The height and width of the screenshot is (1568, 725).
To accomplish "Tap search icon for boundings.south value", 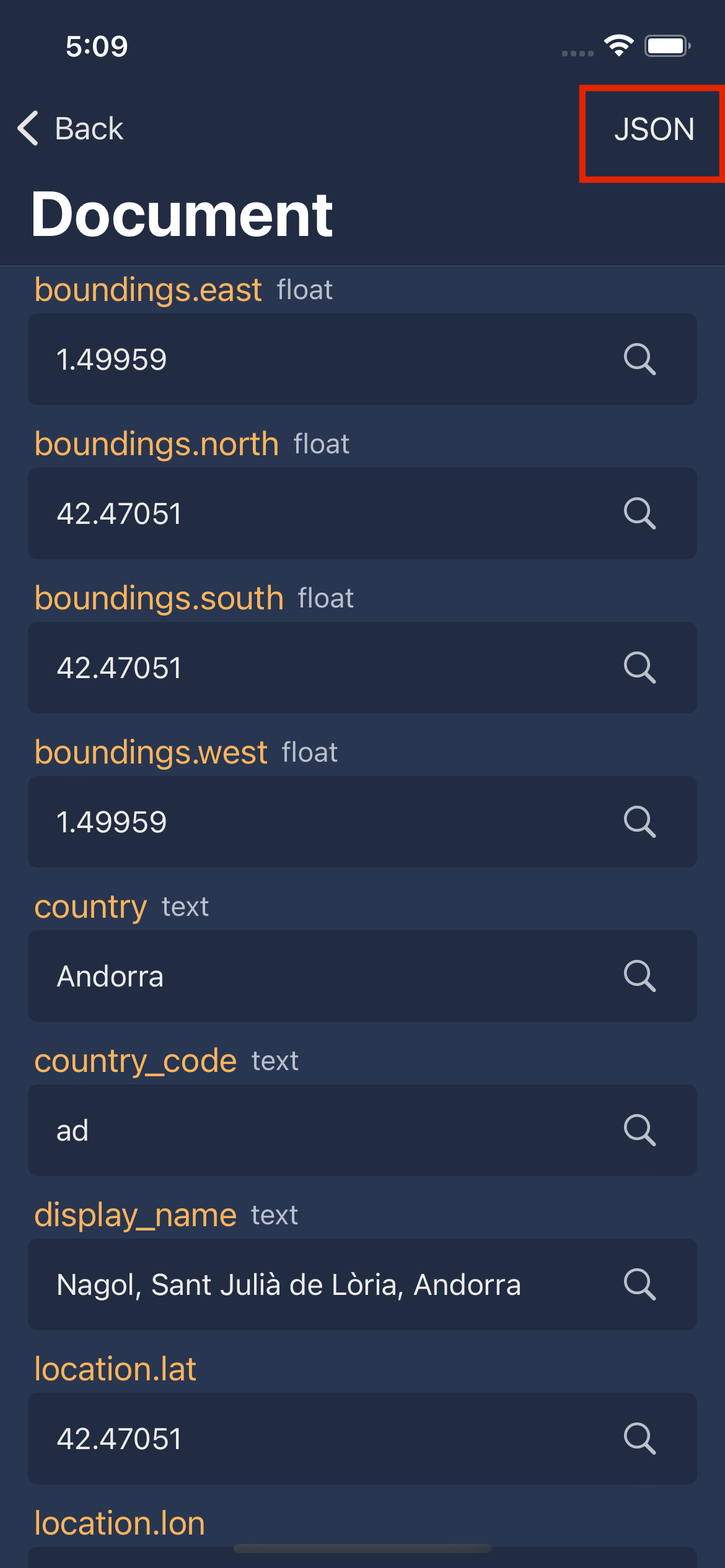I will [x=639, y=668].
